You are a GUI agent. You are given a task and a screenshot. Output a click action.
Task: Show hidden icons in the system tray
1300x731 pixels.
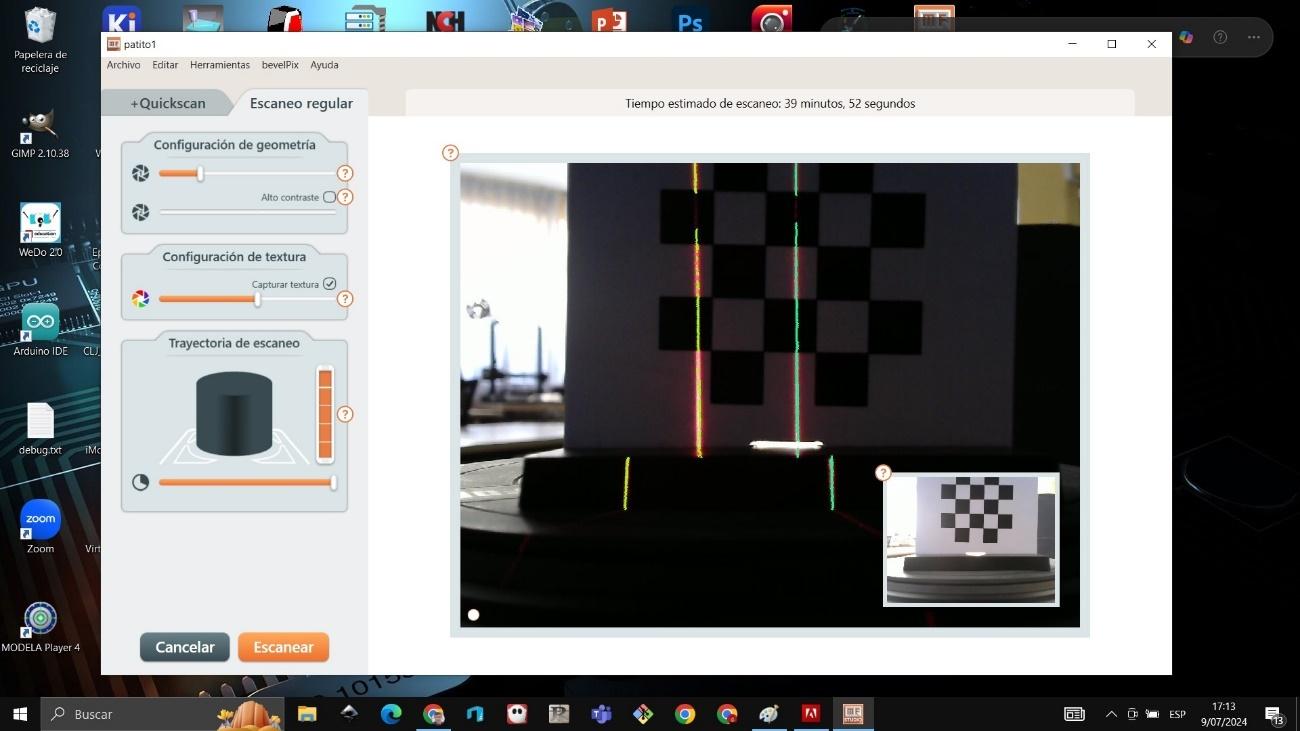click(x=1111, y=714)
